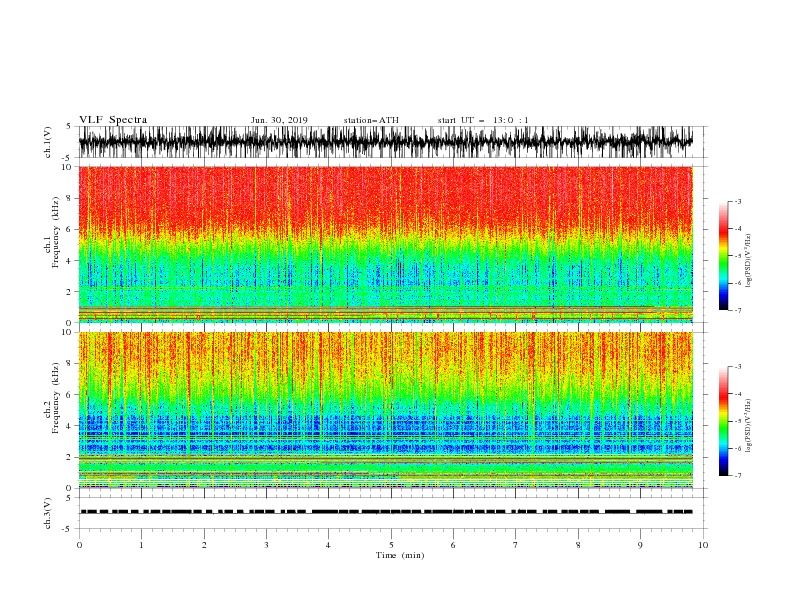Click the time axis tick label '7'

coord(516,545)
